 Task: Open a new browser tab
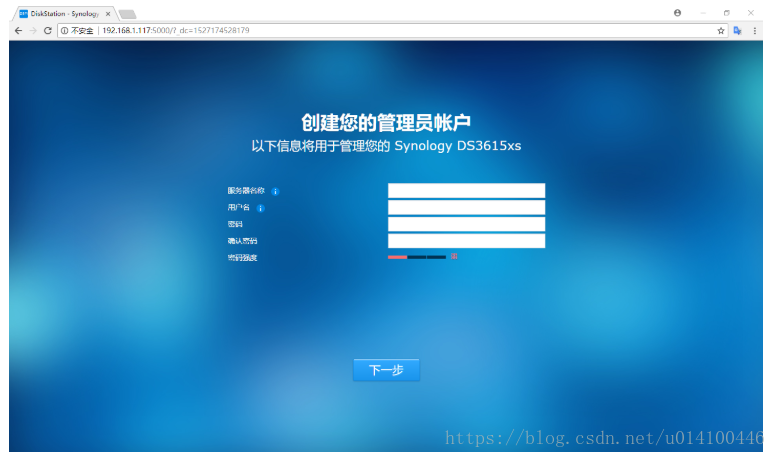tap(128, 14)
